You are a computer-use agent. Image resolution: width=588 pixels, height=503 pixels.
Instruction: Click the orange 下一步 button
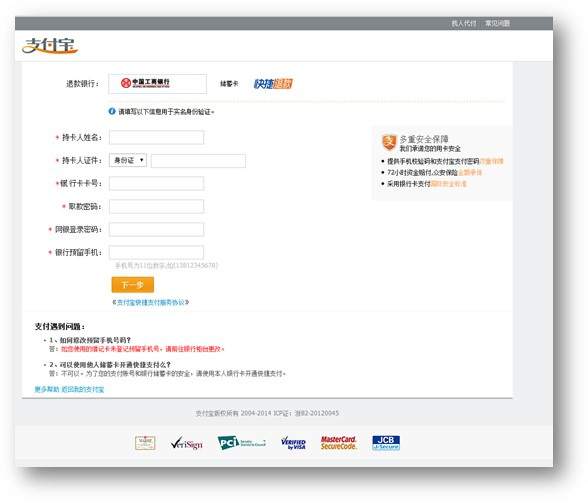133,285
